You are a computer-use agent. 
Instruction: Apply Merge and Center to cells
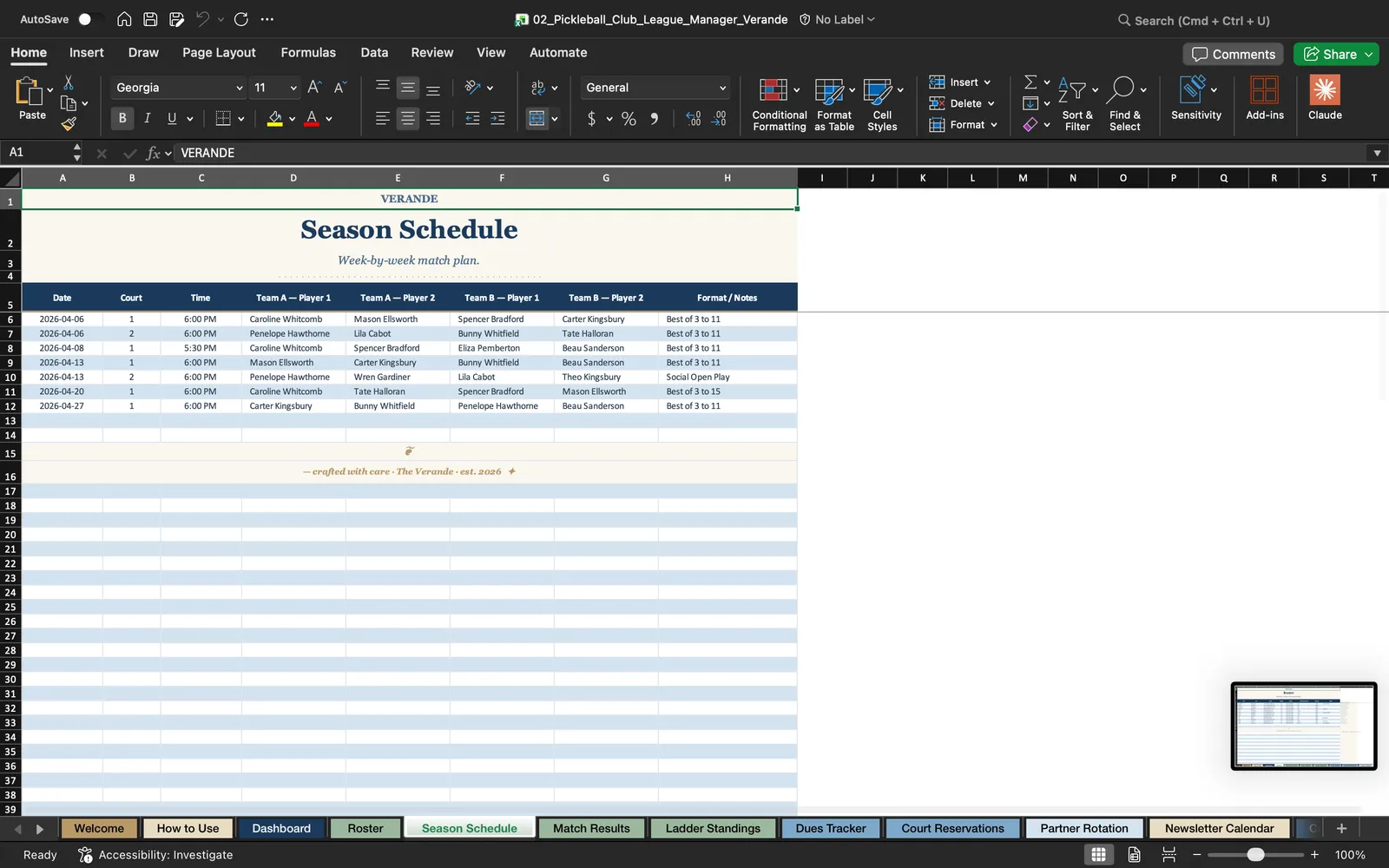click(537, 119)
